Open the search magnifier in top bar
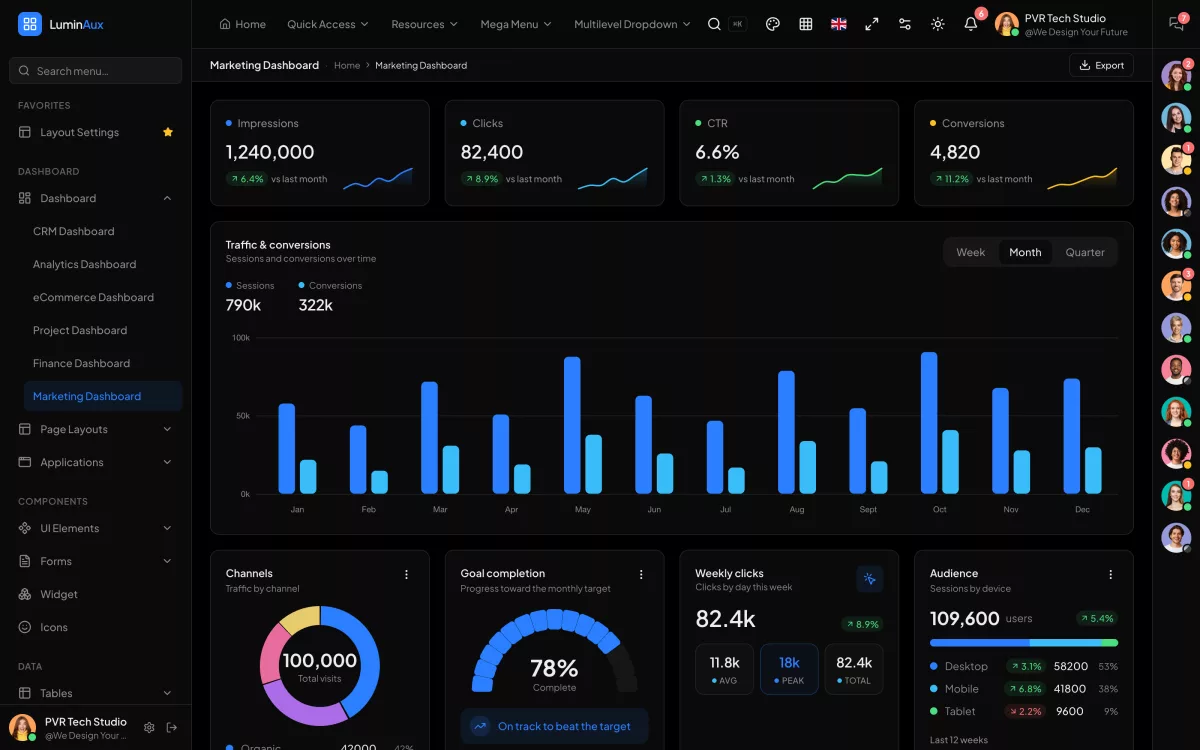This screenshot has height=750, width=1200. [714, 24]
